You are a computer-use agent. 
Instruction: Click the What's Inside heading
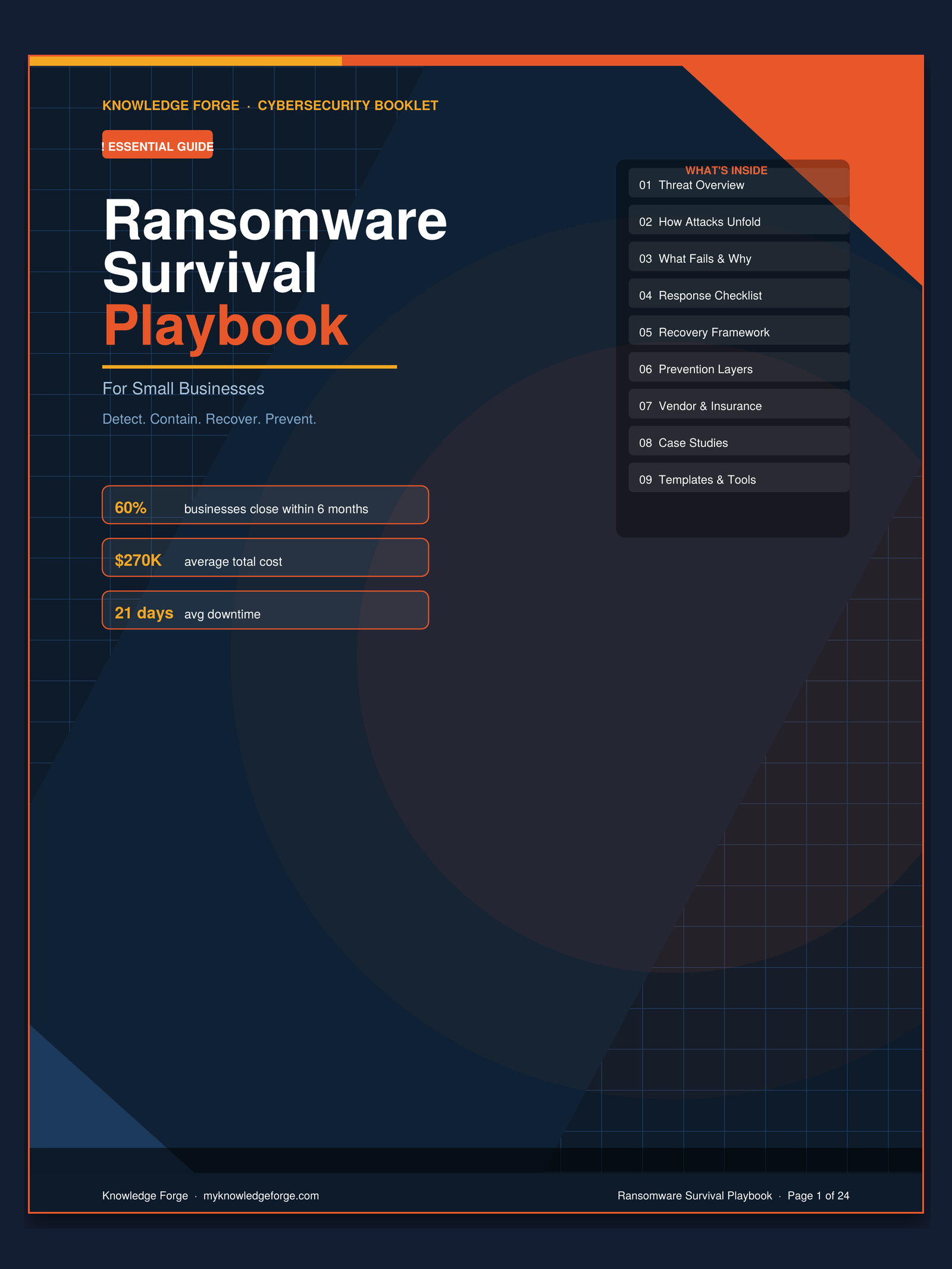(726, 171)
